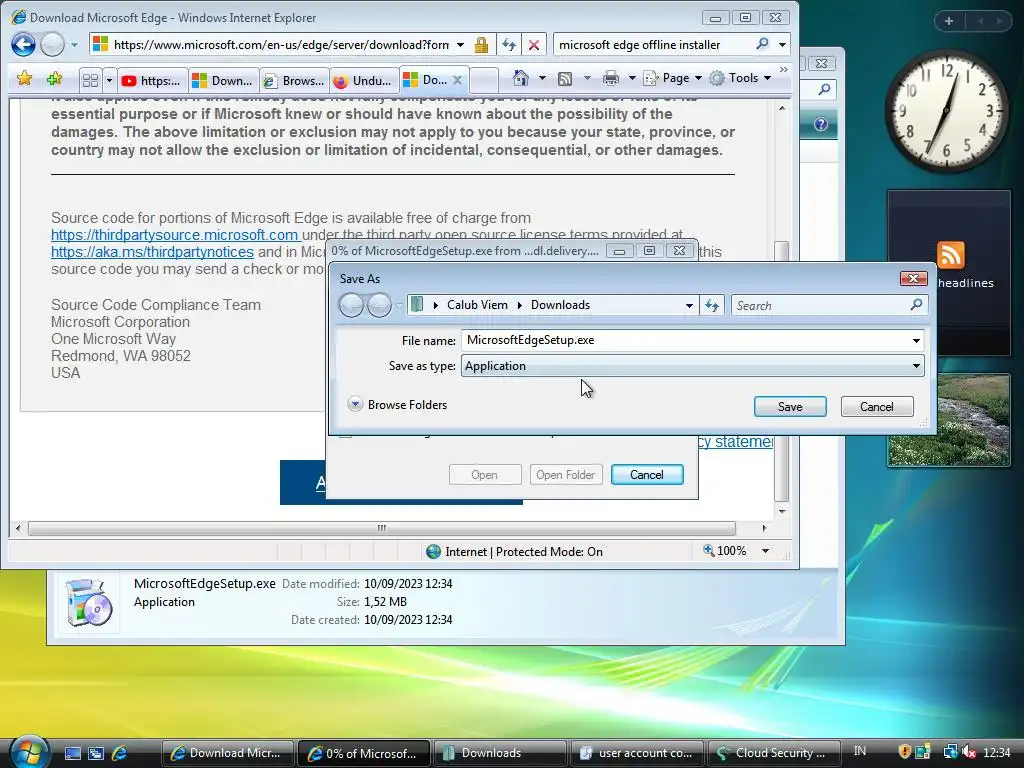Click the Refresh icon next to the address bar
Viewport: 1024px width, 768px height.
(509, 44)
